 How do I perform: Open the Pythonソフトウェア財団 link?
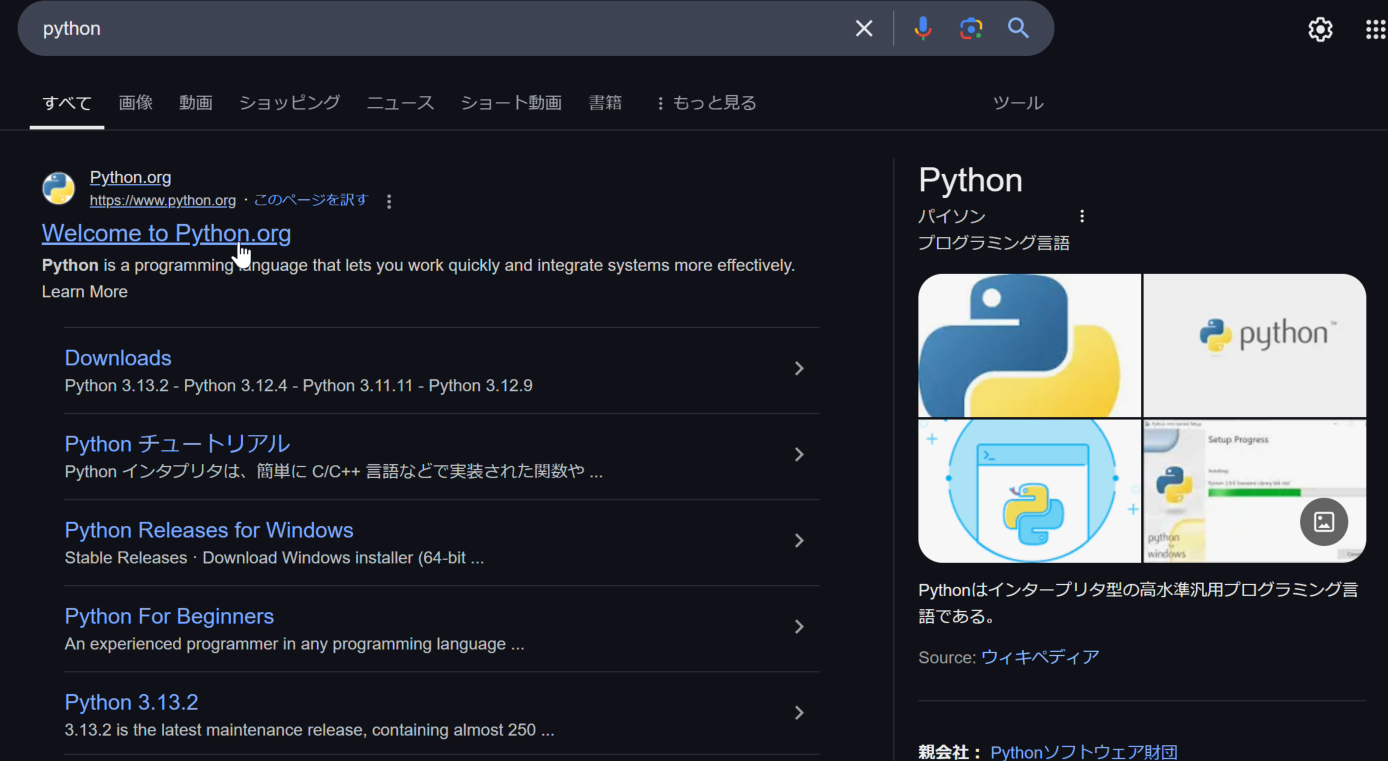(x=1084, y=752)
